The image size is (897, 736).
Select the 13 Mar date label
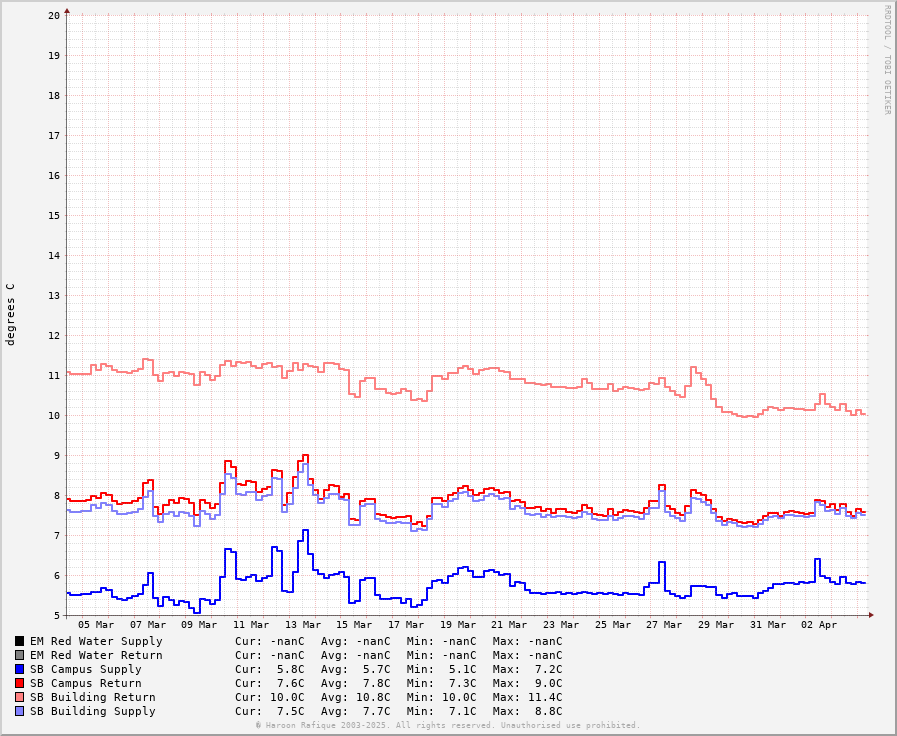(303, 625)
